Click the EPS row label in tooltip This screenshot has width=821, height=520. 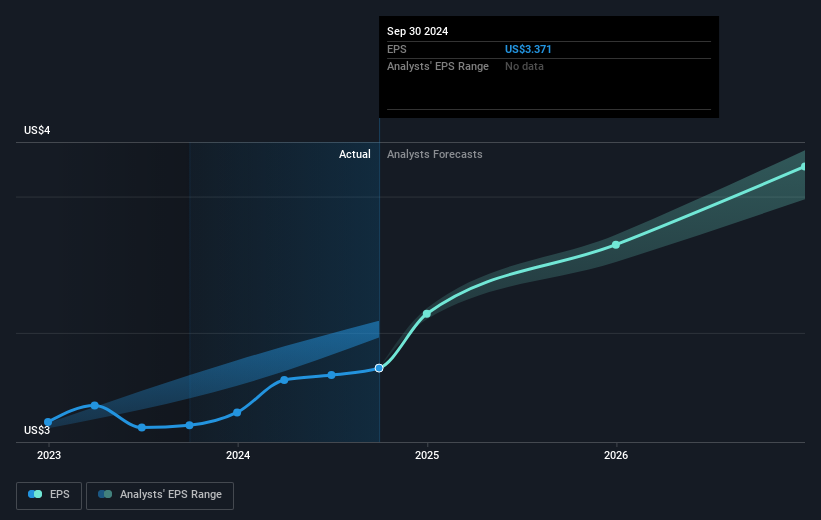point(396,49)
